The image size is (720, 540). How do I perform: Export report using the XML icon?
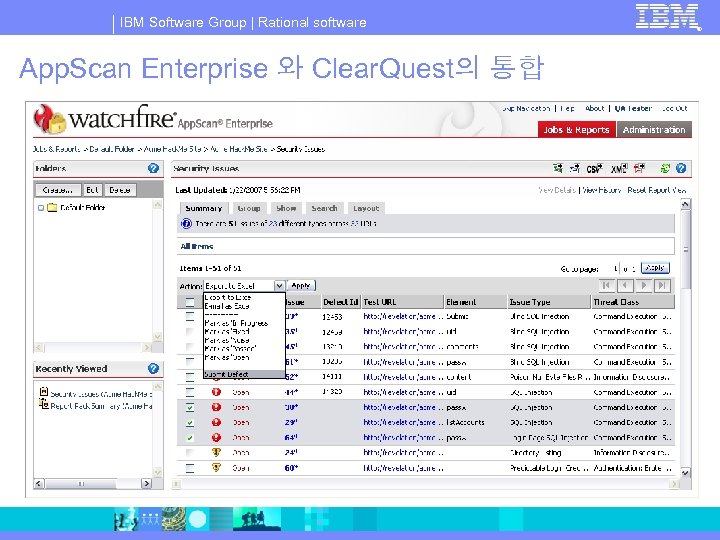coord(619,169)
